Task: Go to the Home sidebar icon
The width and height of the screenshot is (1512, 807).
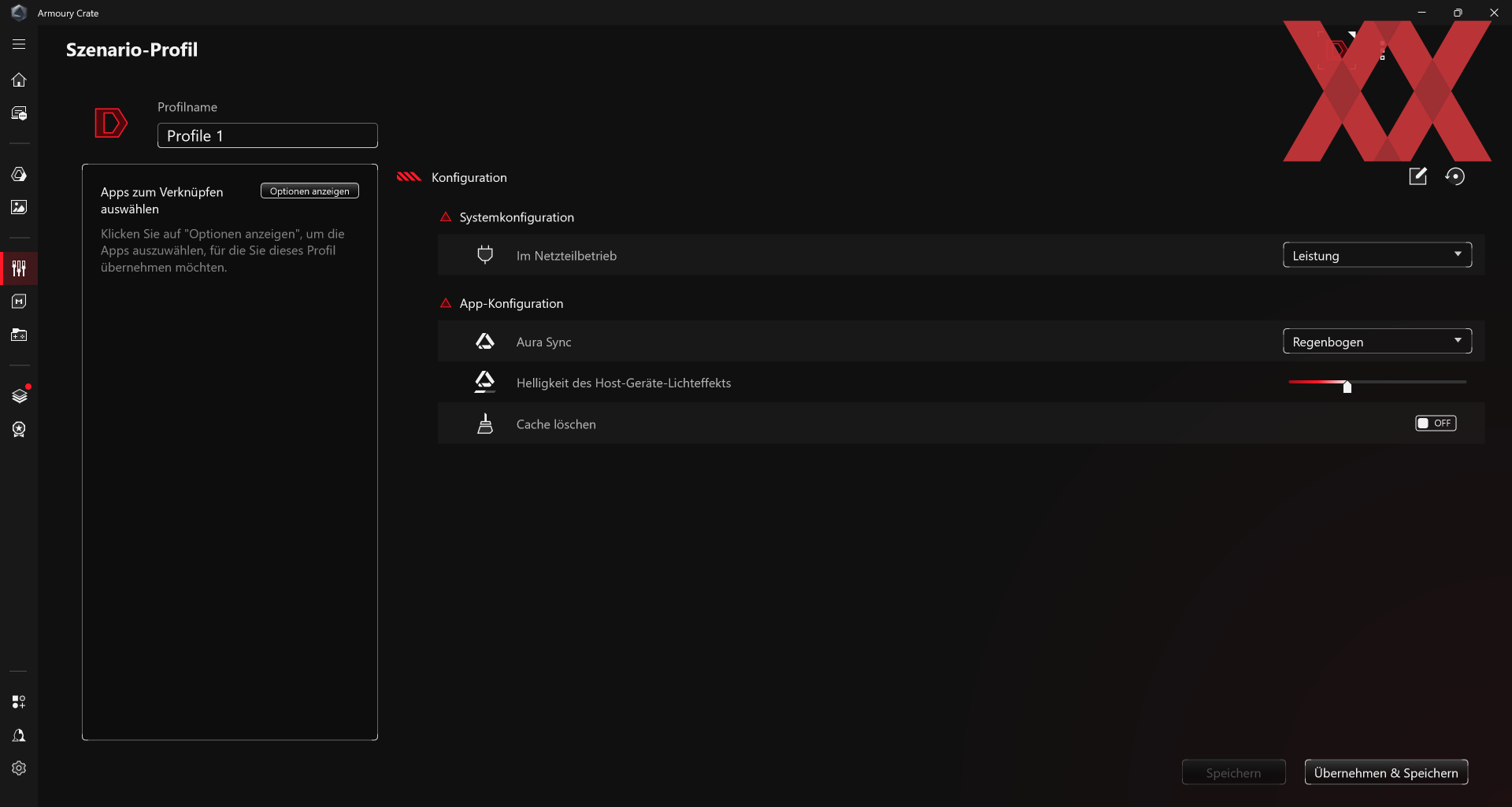Action: click(x=19, y=80)
